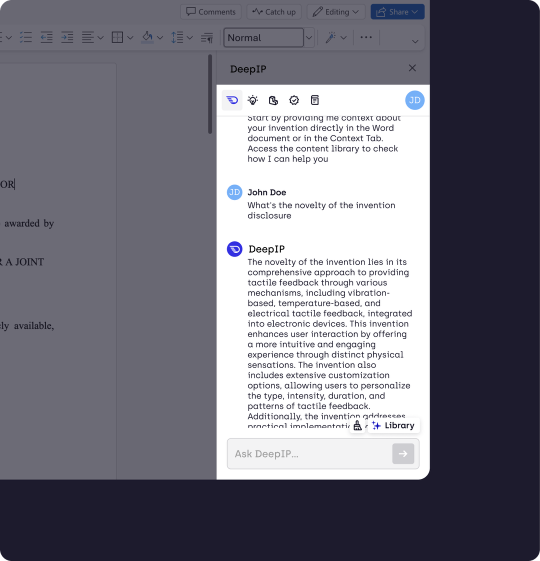Open the magic wand dropdown arrow

(344, 38)
